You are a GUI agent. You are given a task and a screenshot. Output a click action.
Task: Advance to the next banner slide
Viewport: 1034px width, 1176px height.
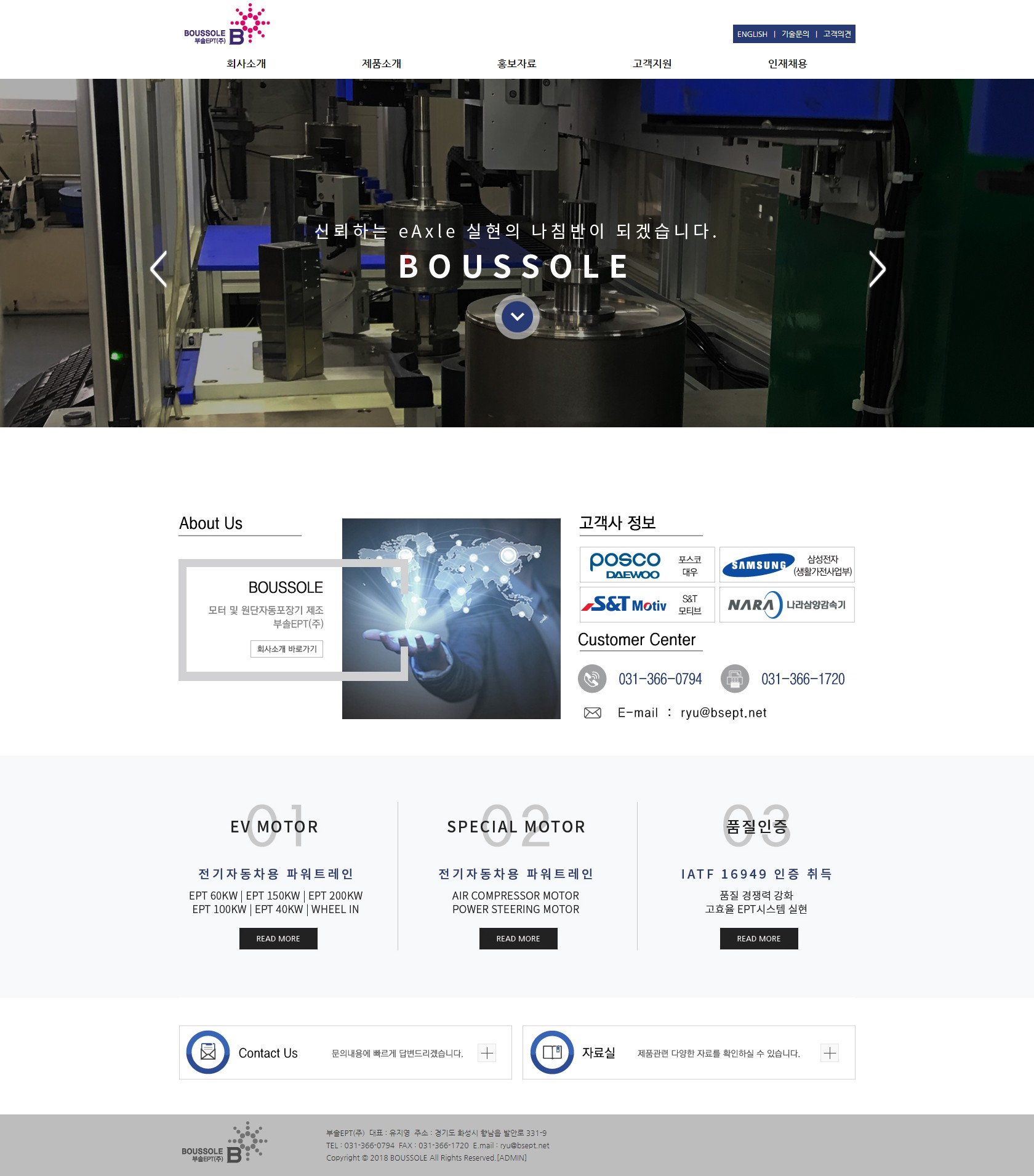(876, 269)
